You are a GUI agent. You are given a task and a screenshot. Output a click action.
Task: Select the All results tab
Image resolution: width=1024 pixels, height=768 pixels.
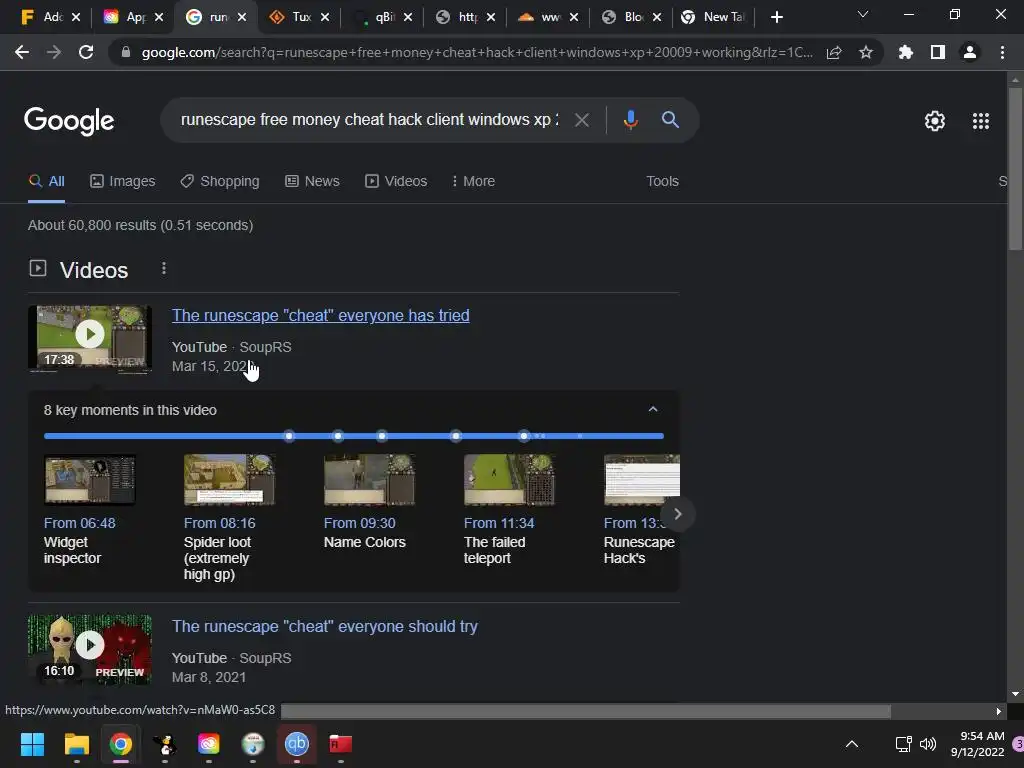46,181
